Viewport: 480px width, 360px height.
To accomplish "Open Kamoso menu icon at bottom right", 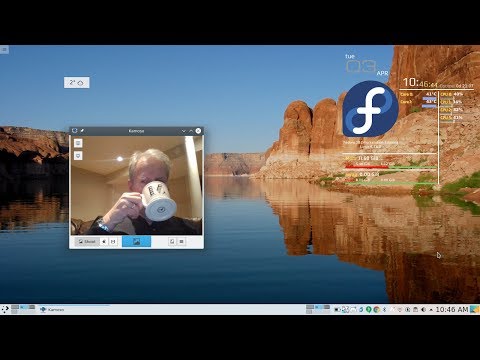I will [x=181, y=241].
